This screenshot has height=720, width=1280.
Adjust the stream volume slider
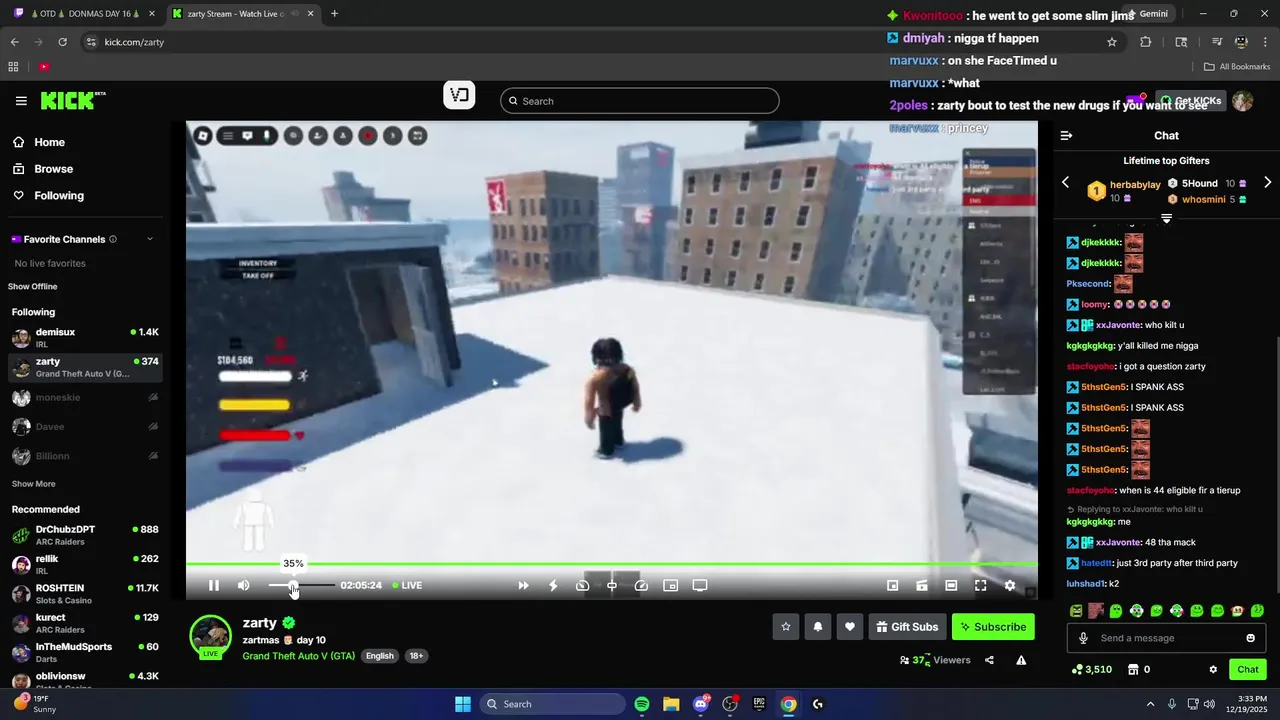coord(301,585)
